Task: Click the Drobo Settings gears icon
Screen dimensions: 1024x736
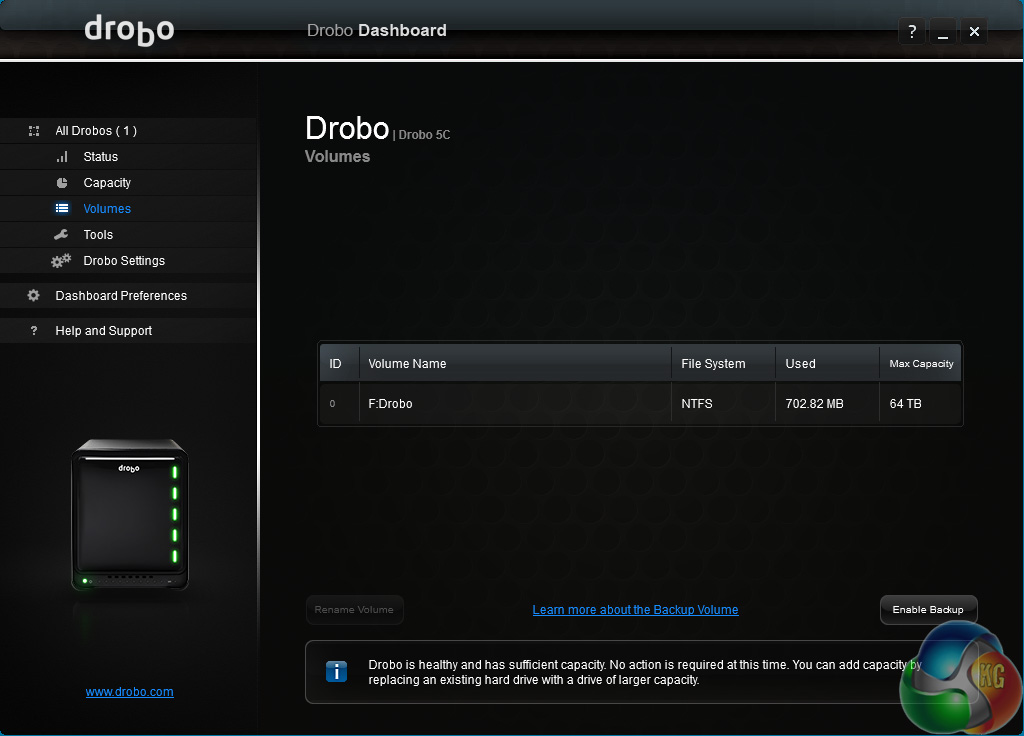Action: point(61,261)
